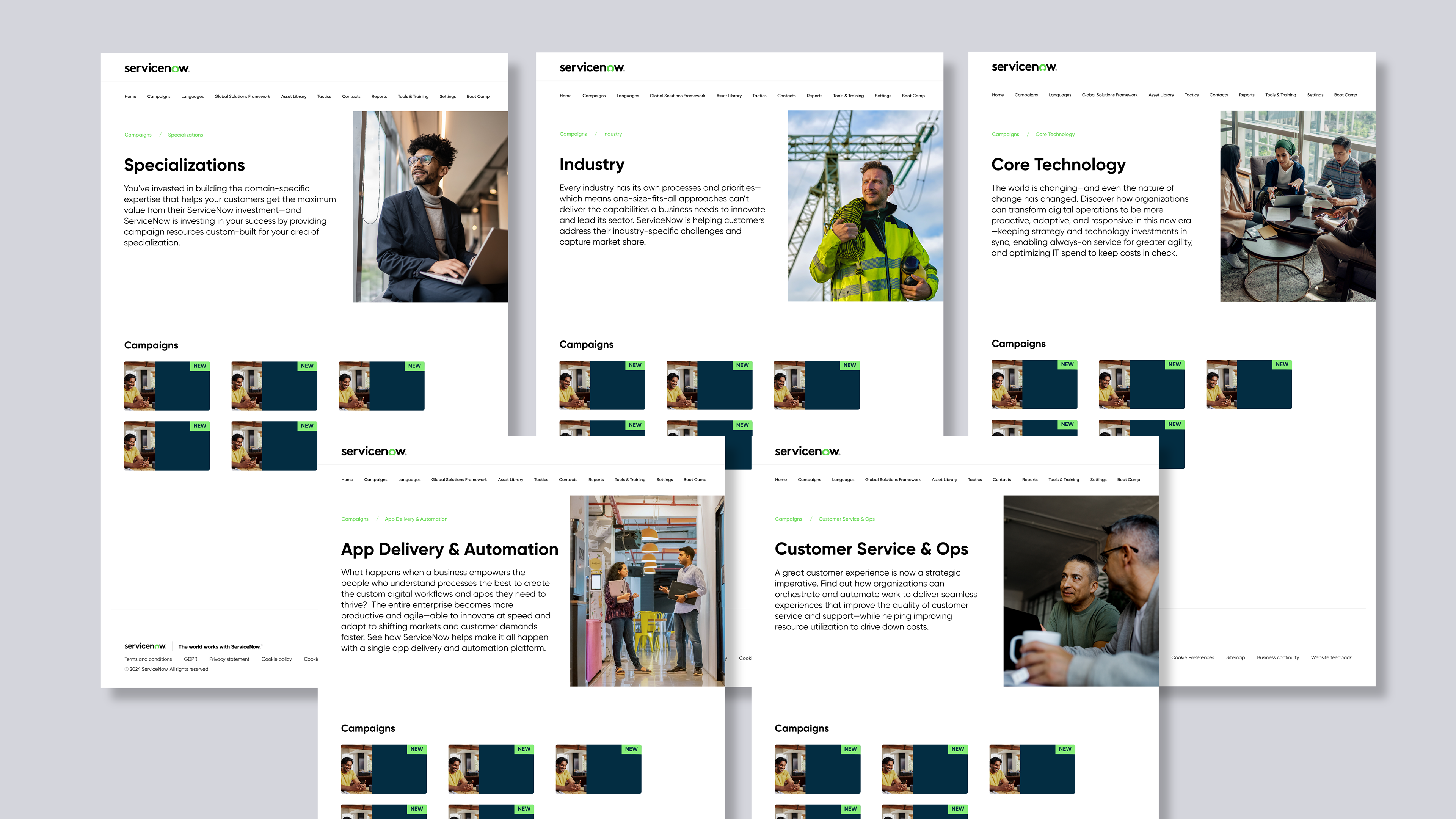Click the Customer Service & Ops breadcrumb link

point(846,519)
